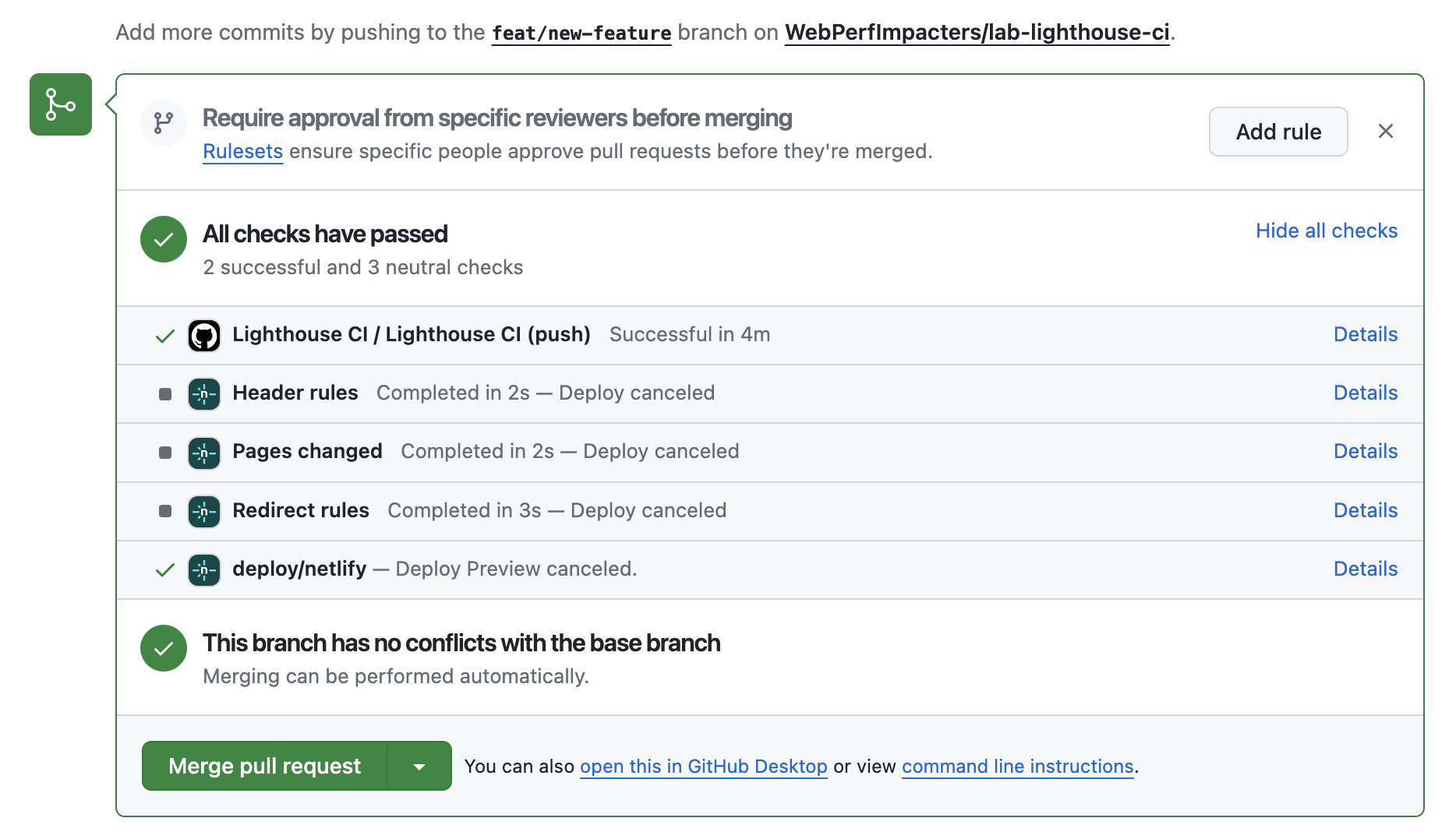Open Details for Lighthouse CI check

click(x=1365, y=334)
